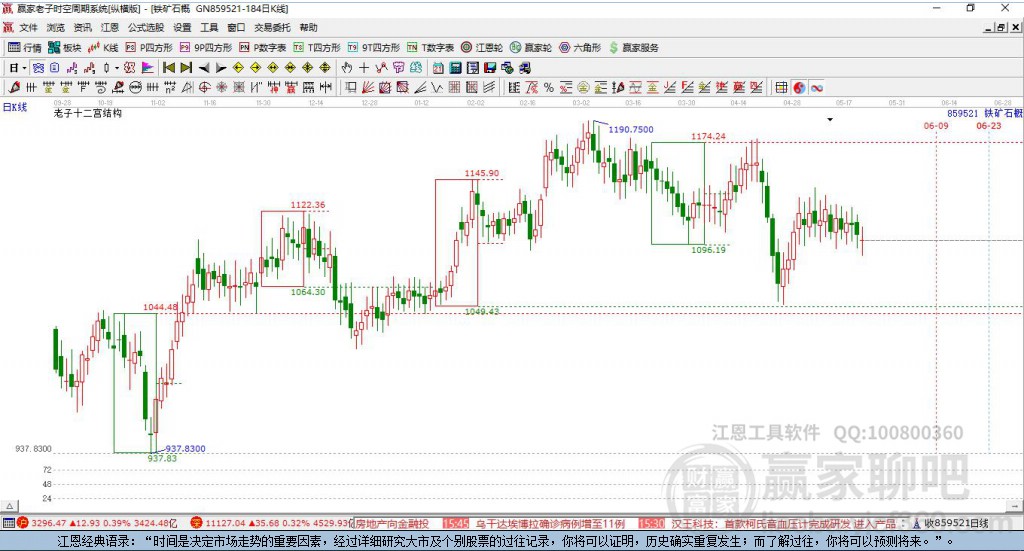The image size is (1024, 551).
Task: Click the black right arrow icon
Action: coord(221,68)
